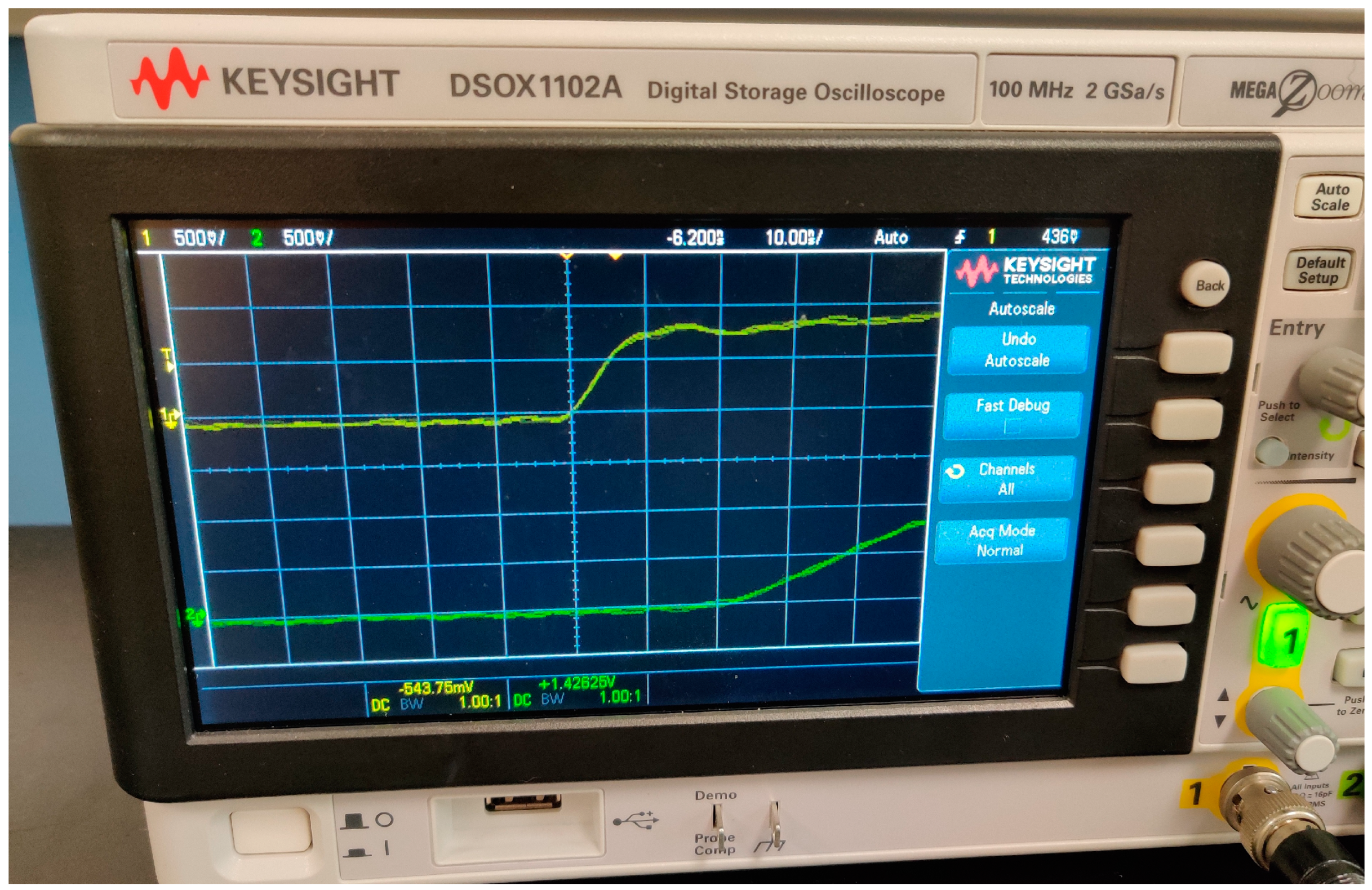
Task: Click the USB host port on front panel
Action: tap(523, 802)
